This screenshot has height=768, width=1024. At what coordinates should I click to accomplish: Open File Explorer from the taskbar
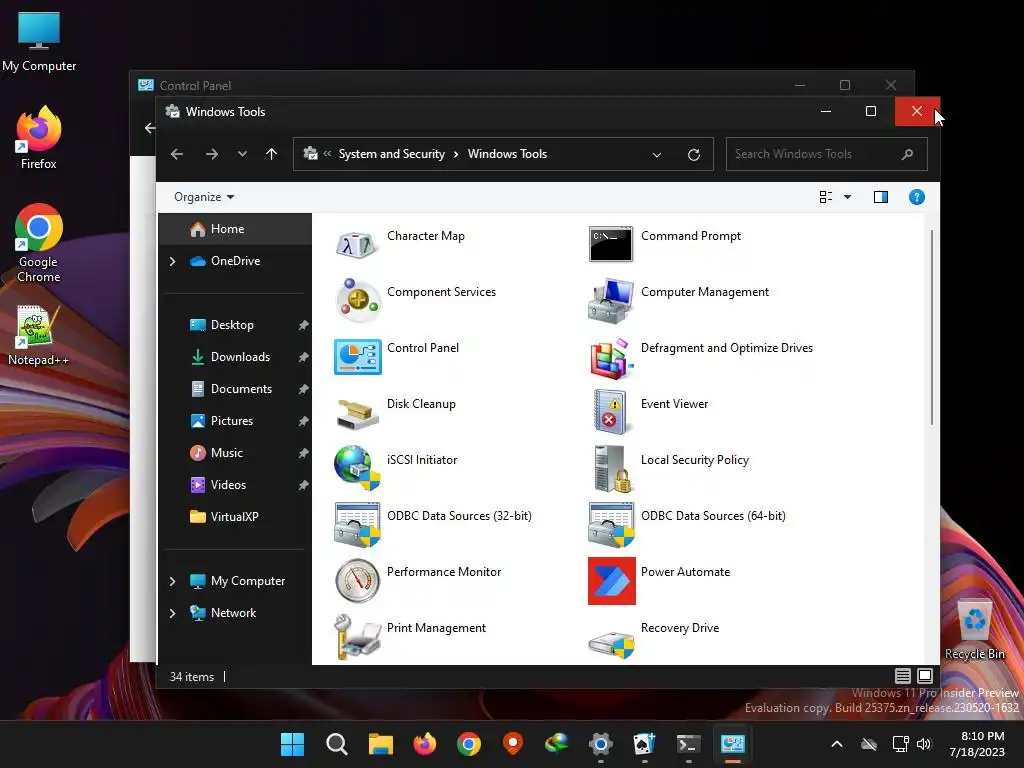point(381,744)
